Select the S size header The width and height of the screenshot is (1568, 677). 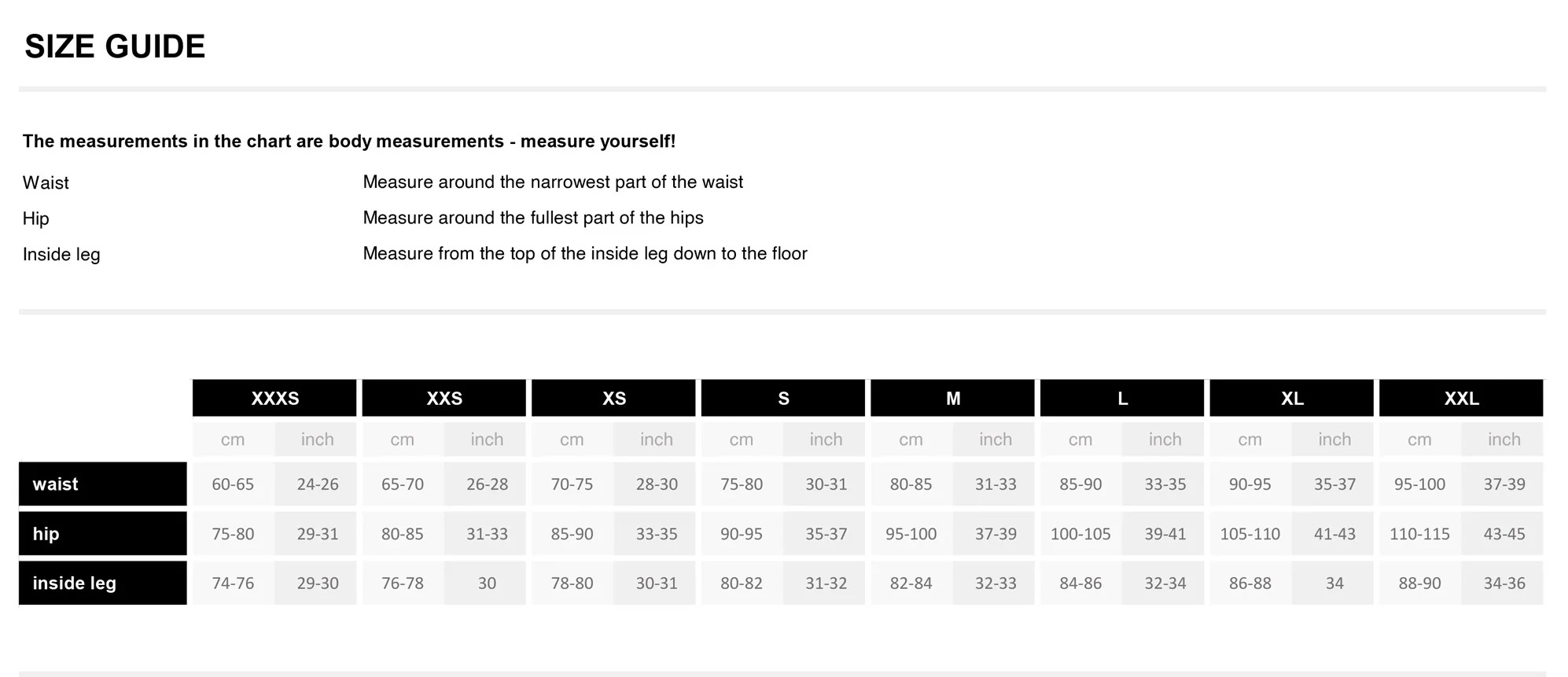click(x=783, y=398)
